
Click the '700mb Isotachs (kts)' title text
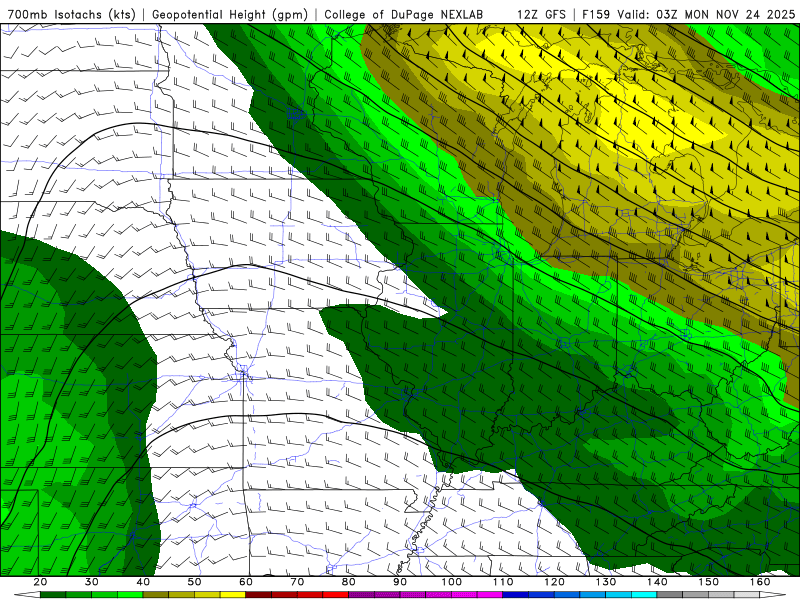(x=71, y=15)
